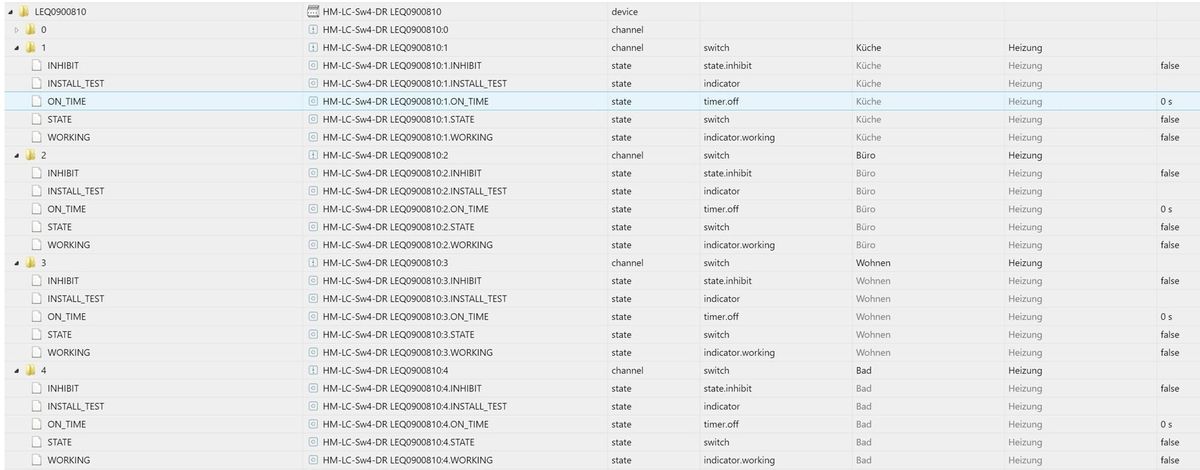The image size is (1200, 470).
Task: Click the folder icon of channel 3
Action: (31, 263)
